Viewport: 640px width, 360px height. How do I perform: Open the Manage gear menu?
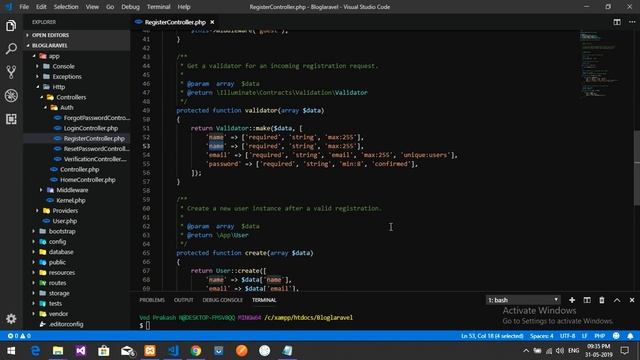coord(11,318)
